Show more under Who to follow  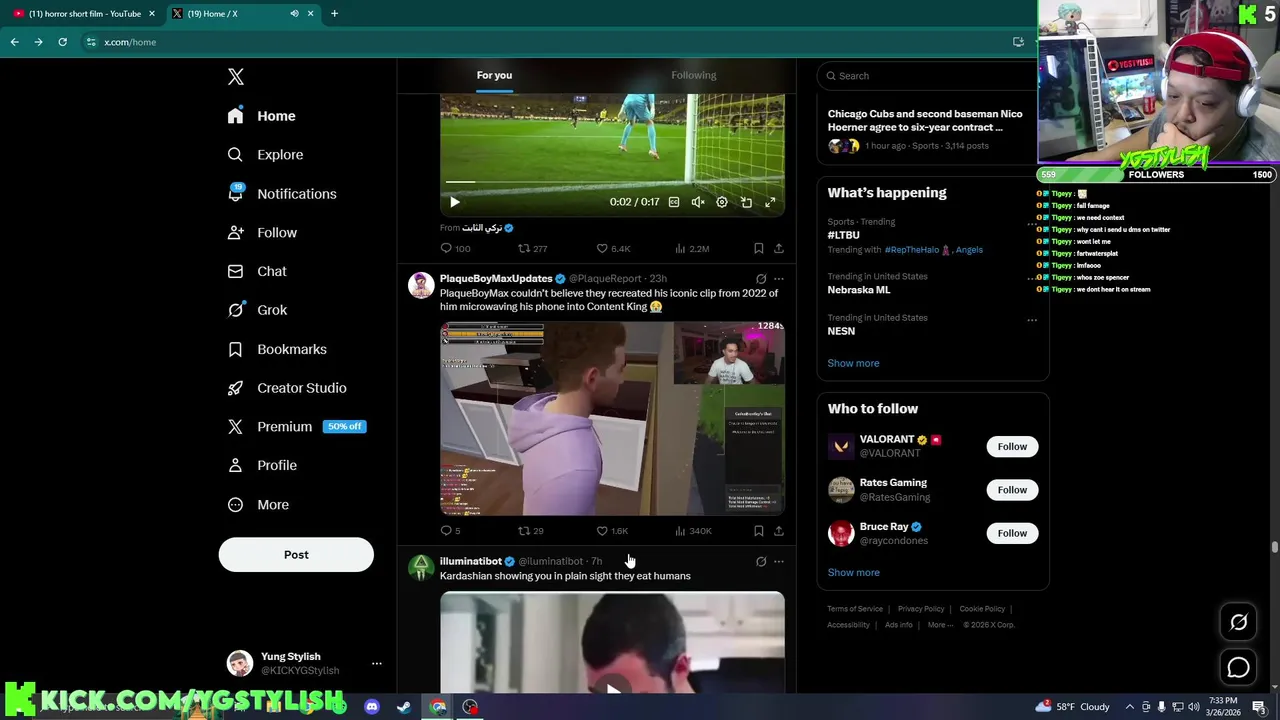[x=853, y=573]
